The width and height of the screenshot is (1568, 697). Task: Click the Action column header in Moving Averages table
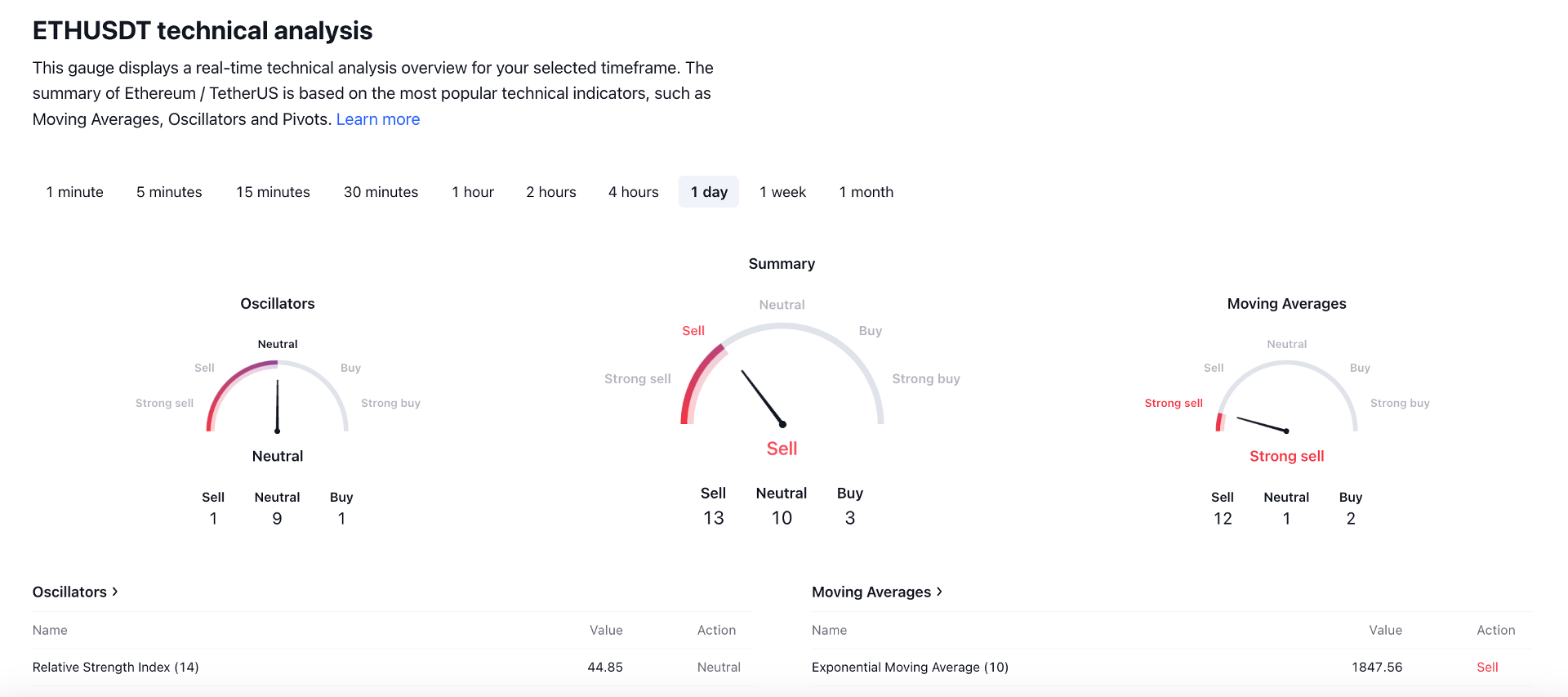(x=1496, y=631)
